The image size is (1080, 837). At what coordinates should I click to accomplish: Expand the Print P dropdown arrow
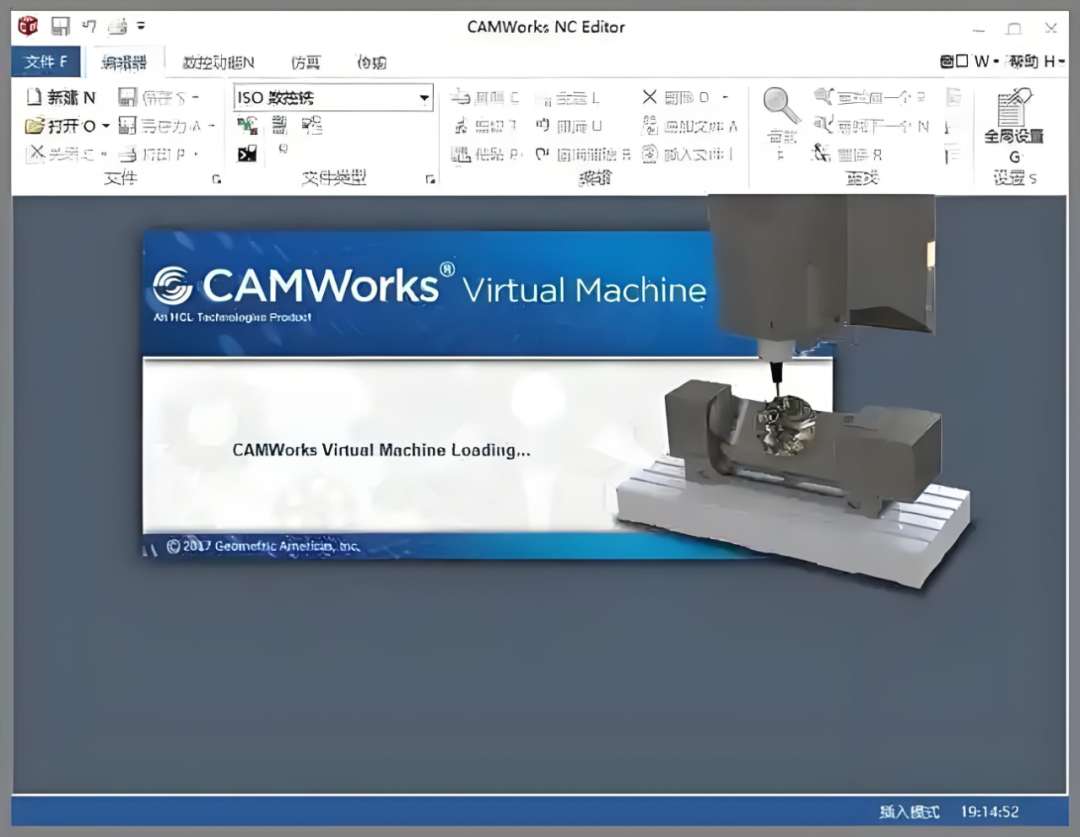click(x=196, y=154)
